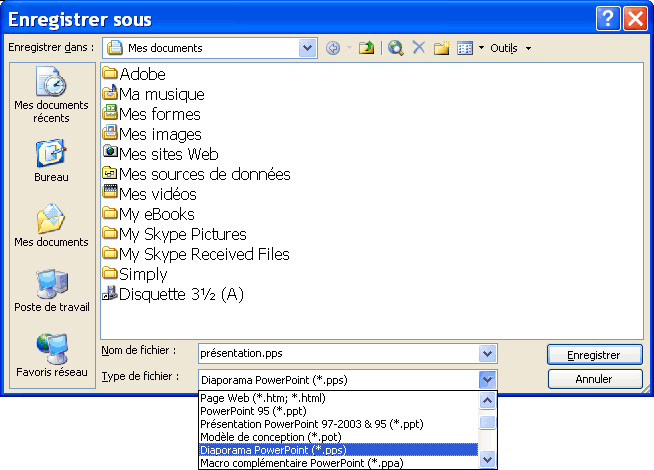Open the Nom de fichier dropdown arrow
The height and width of the screenshot is (470, 654).
pos(487,354)
